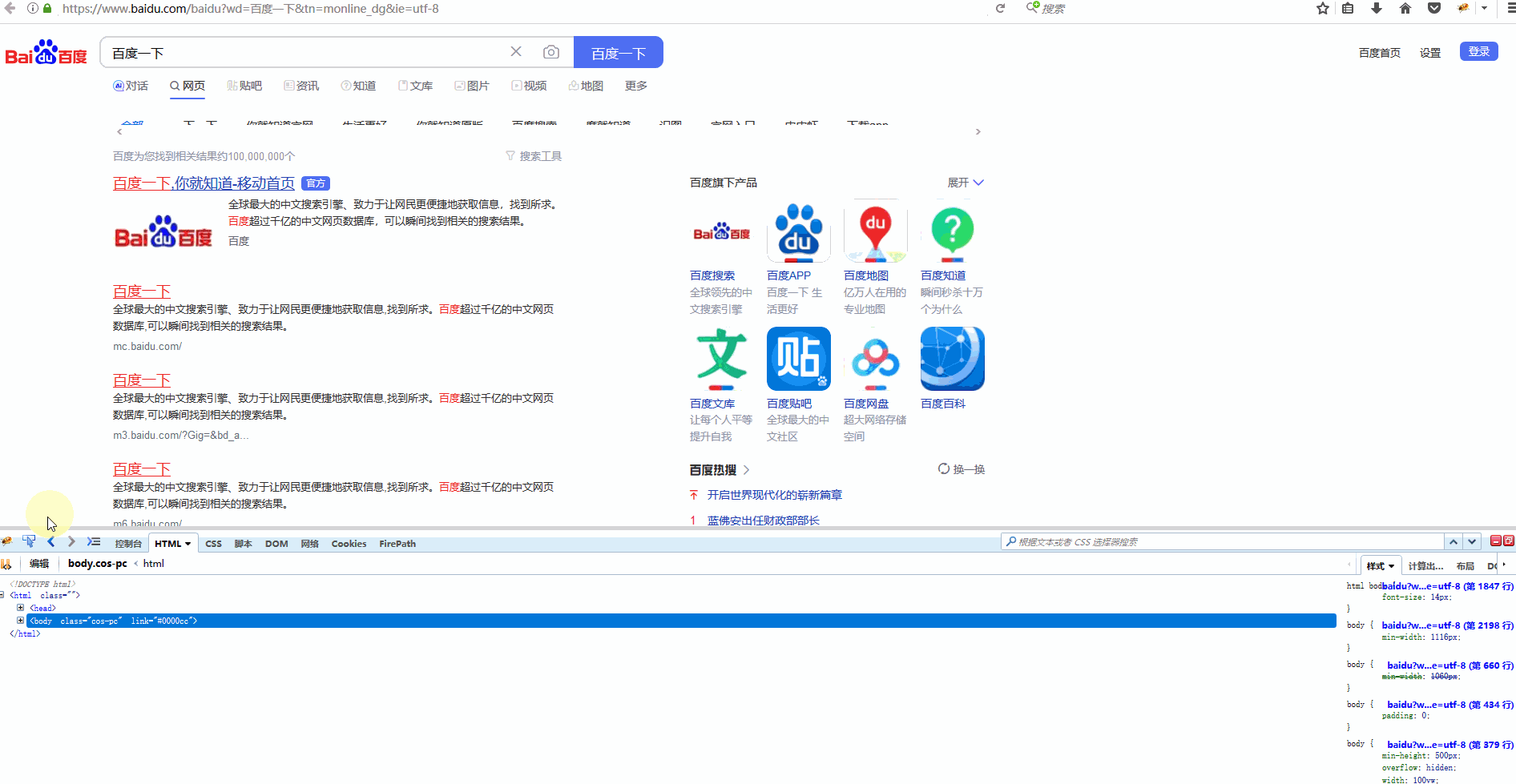Go to the browser home icon
This screenshot has width=1516, height=784.
click(1405, 8)
